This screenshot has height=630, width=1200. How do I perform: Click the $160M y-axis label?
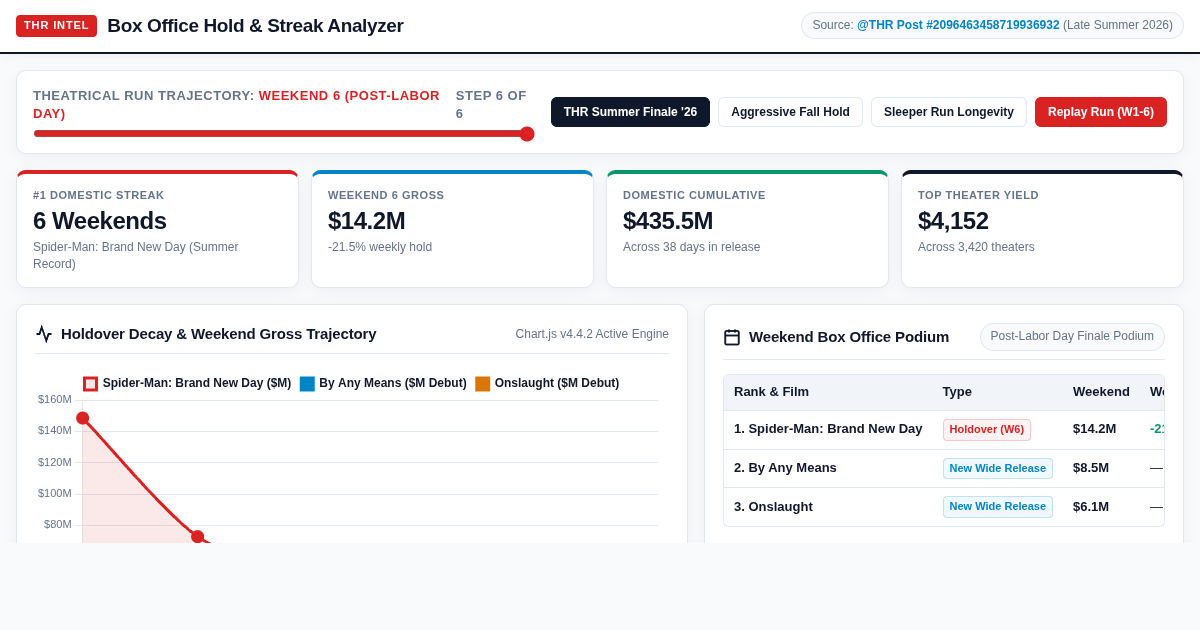(x=55, y=399)
